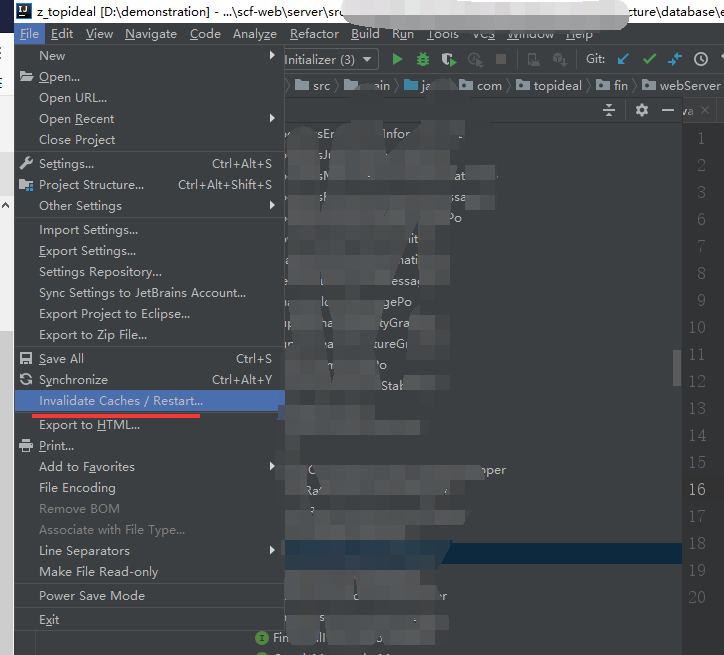Click Git Update Project arrow
This screenshot has height=655, width=724.
(x=623, y=59)
